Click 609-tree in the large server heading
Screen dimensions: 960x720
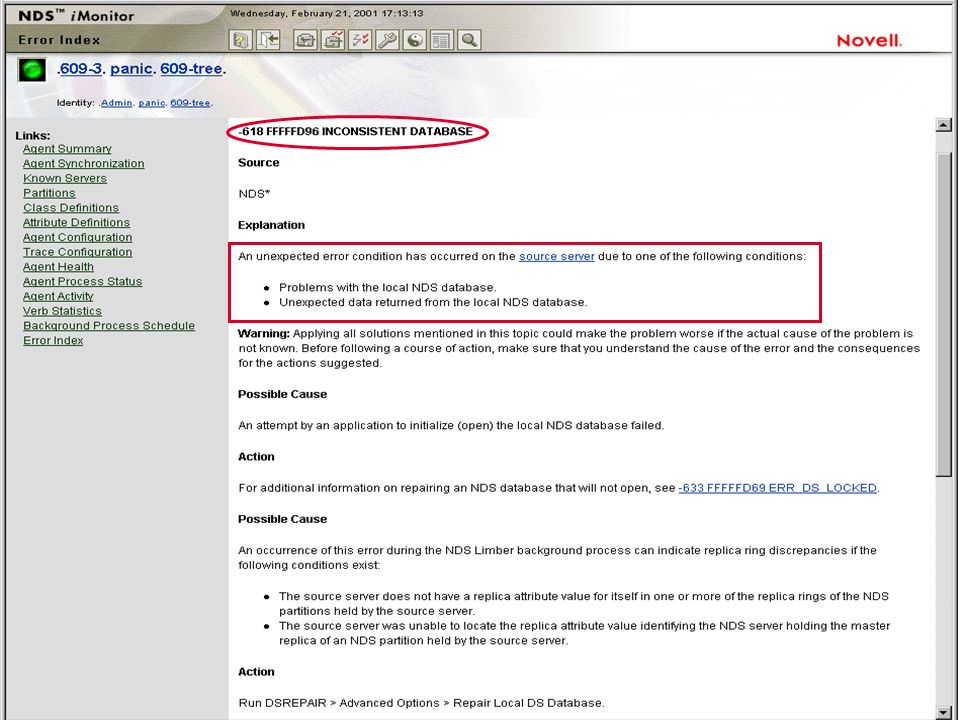(x=191, y=69)
